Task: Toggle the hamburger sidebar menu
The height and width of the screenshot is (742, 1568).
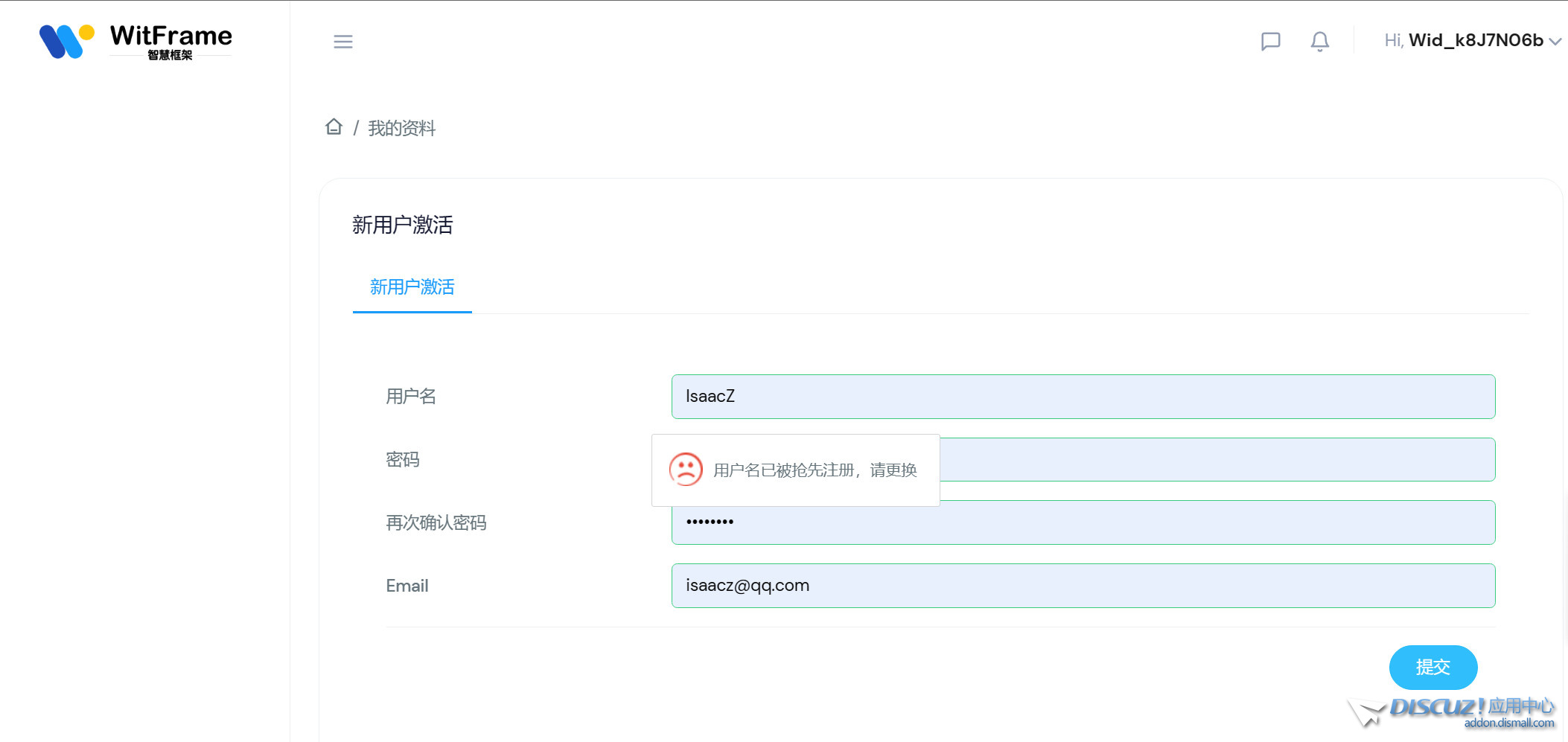Action: click(343, 42)
